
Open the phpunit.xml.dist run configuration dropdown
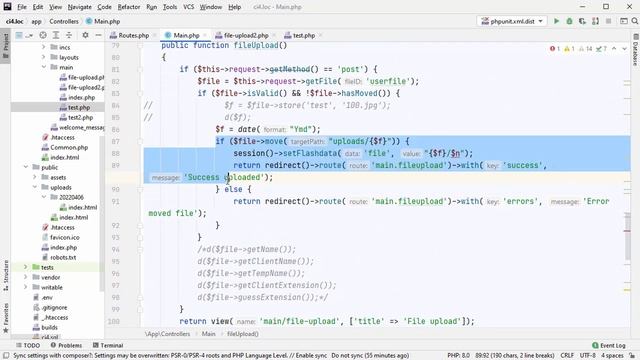point(512,21)
